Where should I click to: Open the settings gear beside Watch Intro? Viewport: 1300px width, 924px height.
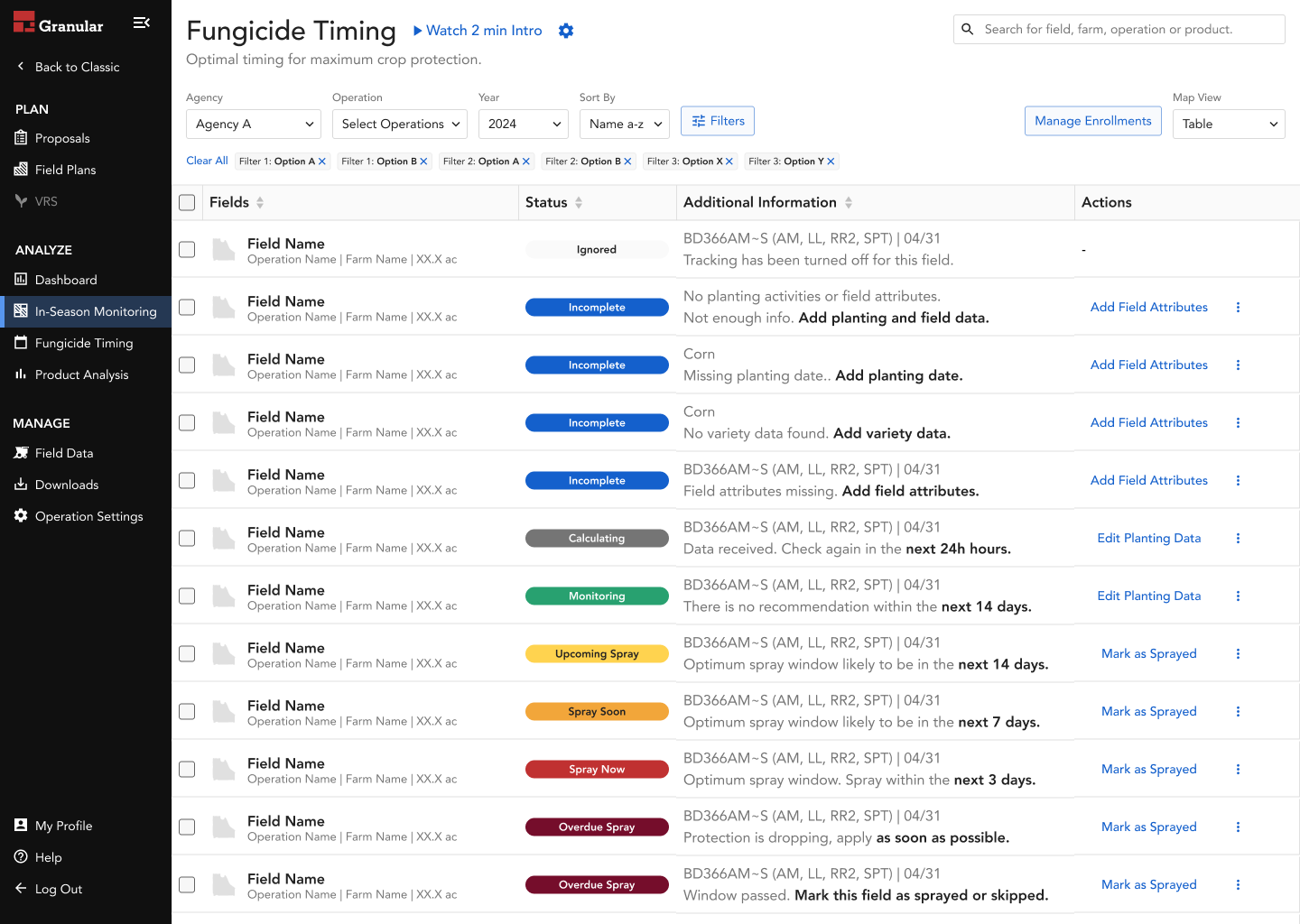[566, 31]
